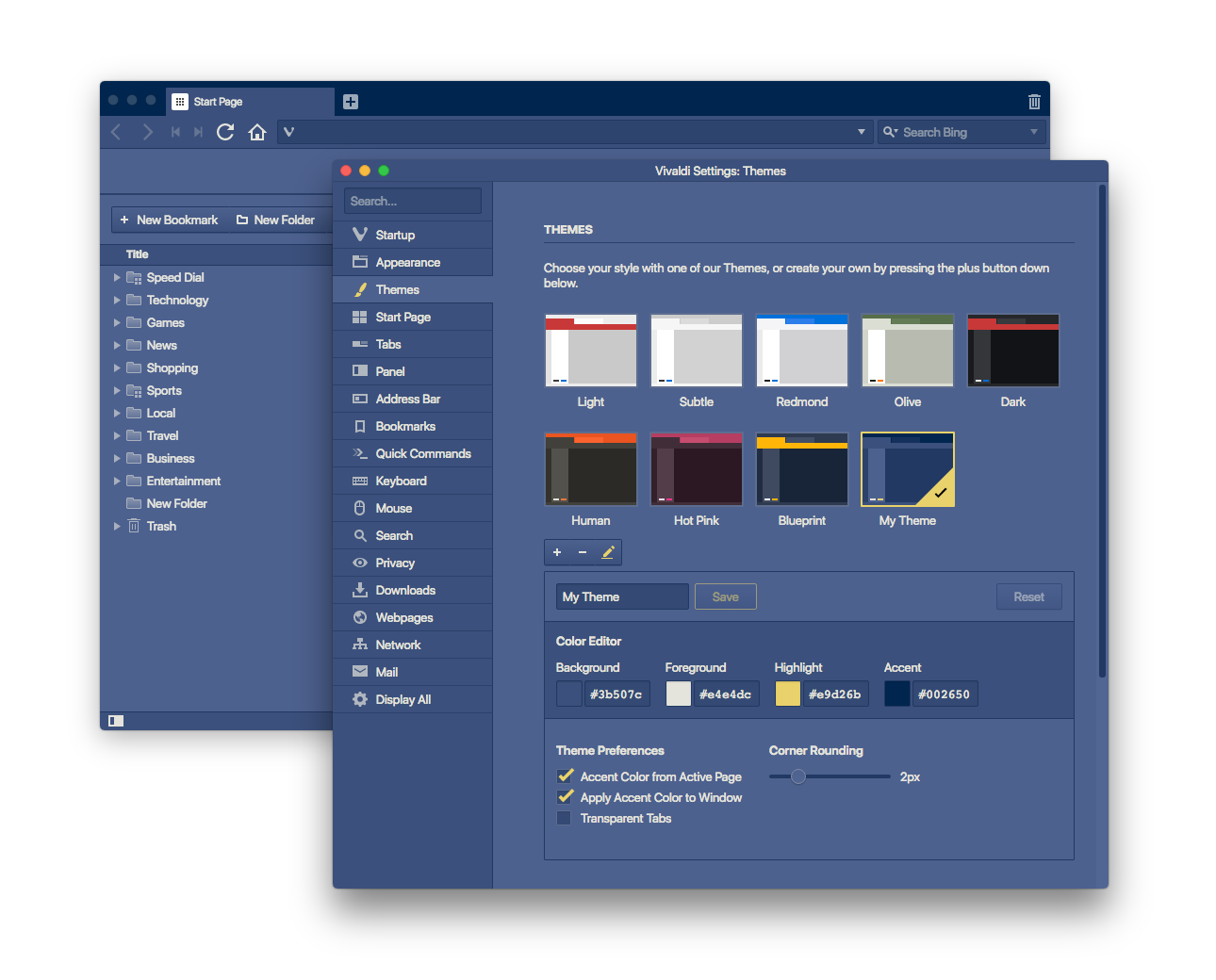Click the Save theme button

(726, 596)
